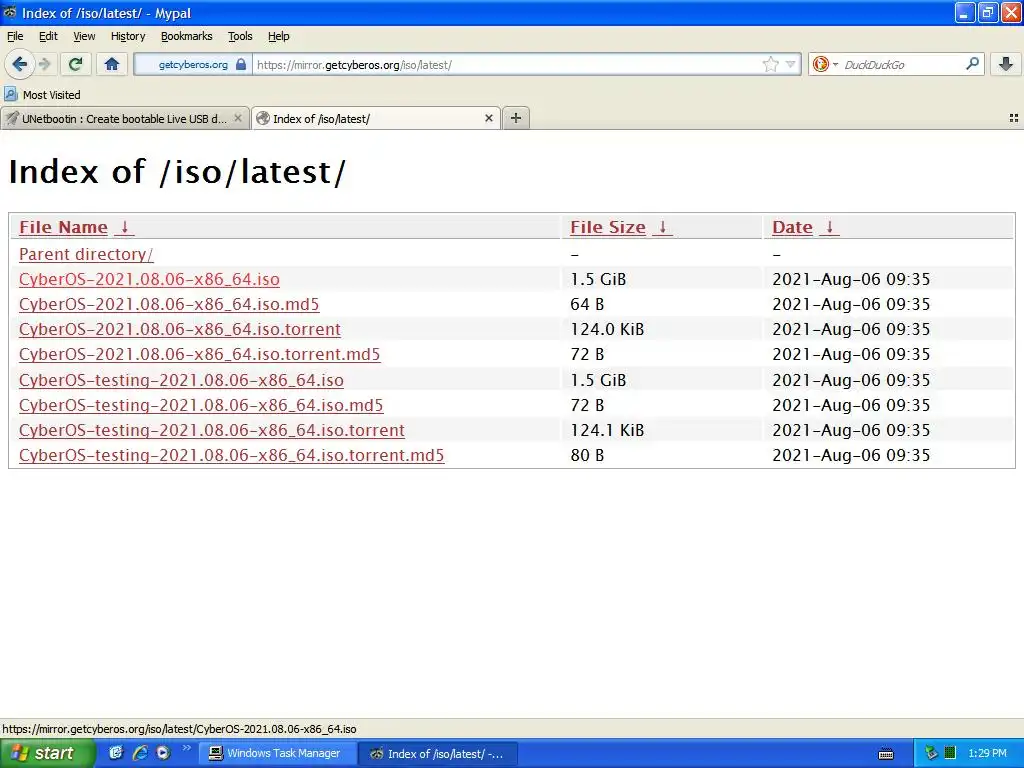The width and height of the screenshot is (1024, 768).
Task: Click the padlock site security icon
Action: 241,65
